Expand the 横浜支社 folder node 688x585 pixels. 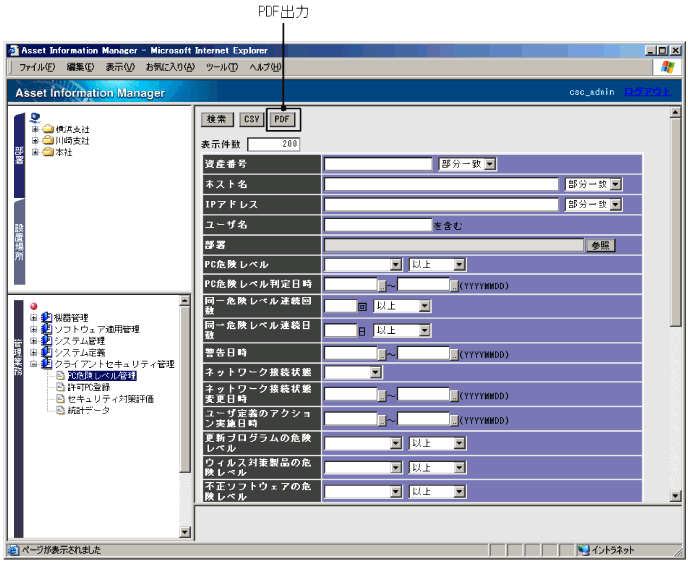click(35, 129)
